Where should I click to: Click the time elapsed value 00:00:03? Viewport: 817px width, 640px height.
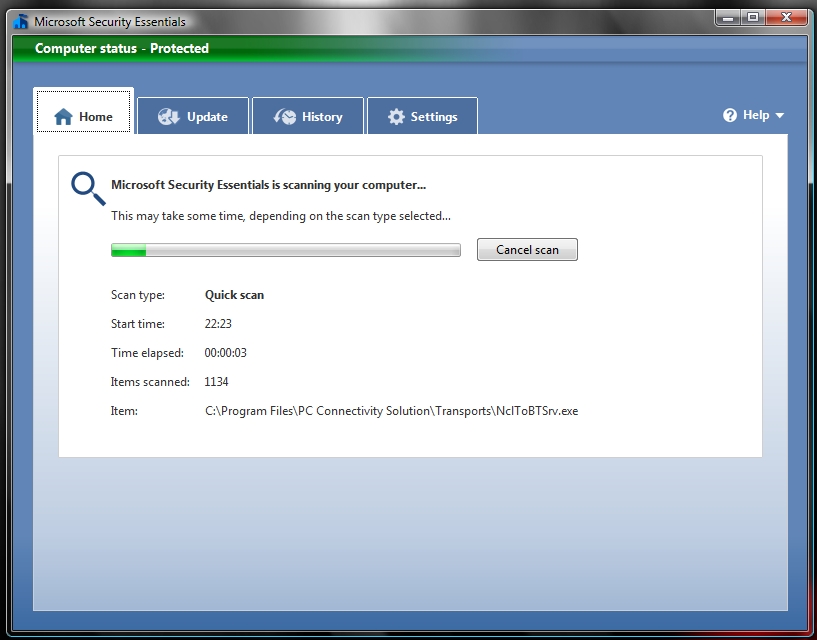226,353
